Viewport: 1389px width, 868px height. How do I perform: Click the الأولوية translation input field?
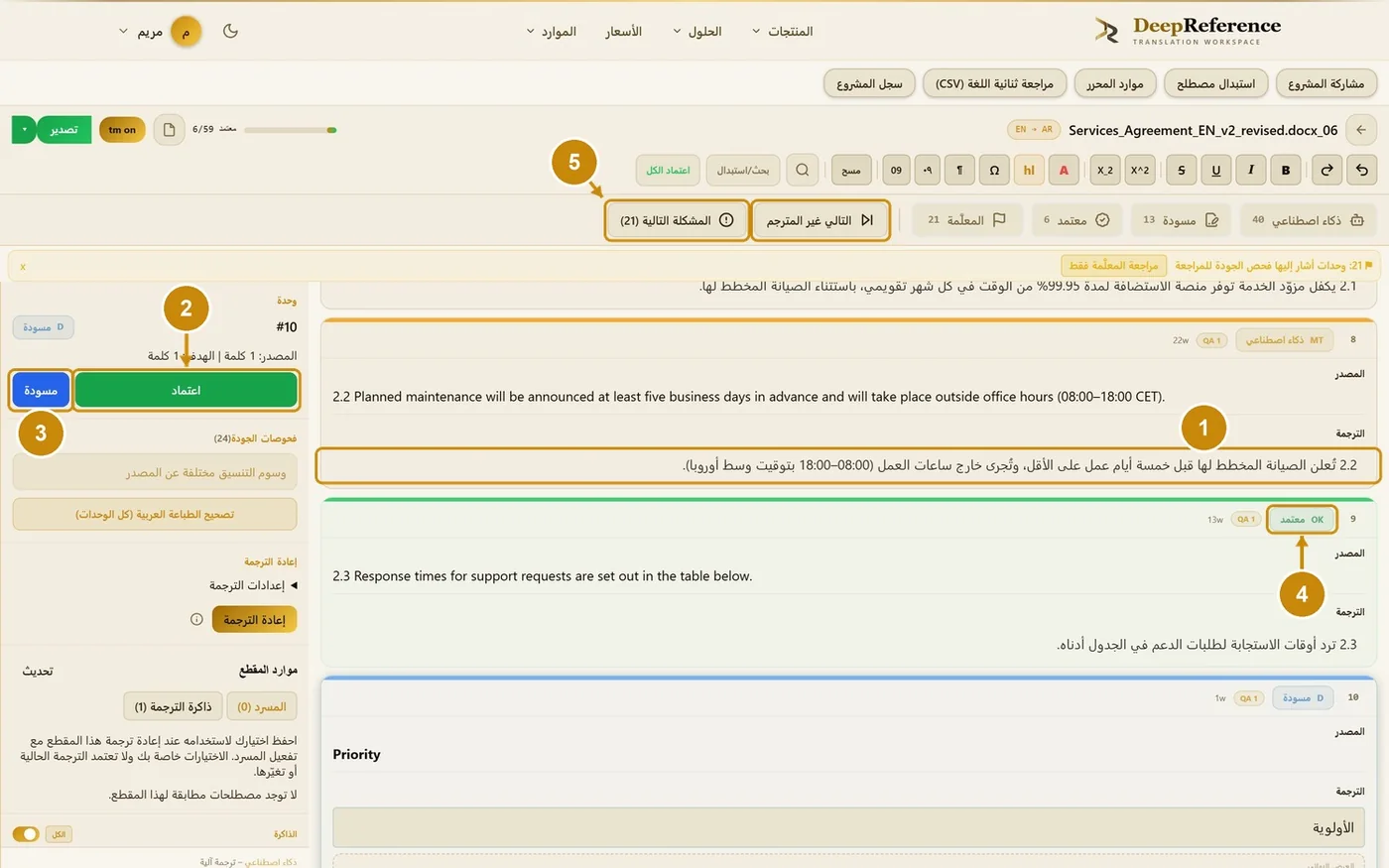(848, 827)
